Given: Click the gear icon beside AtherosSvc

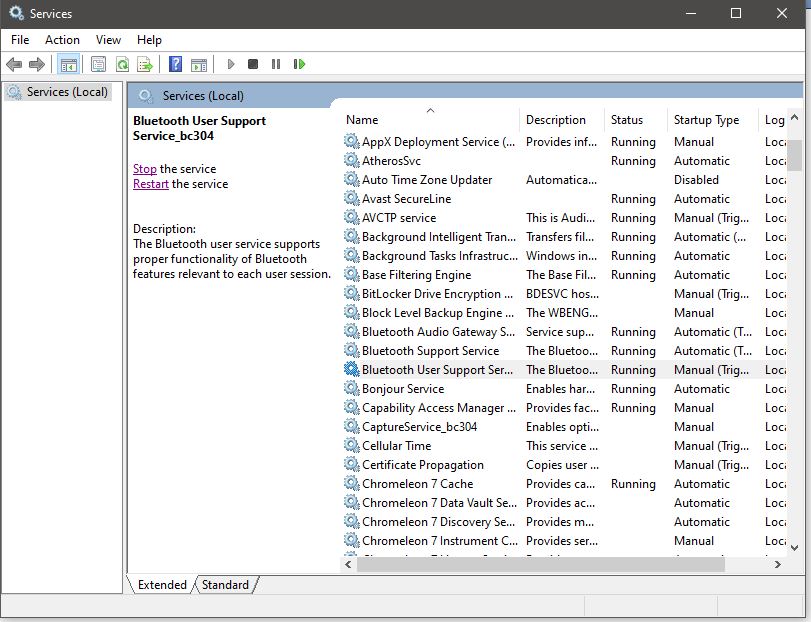Looking at the screenshot, I should pyautogui.click(x=352, y=160).
